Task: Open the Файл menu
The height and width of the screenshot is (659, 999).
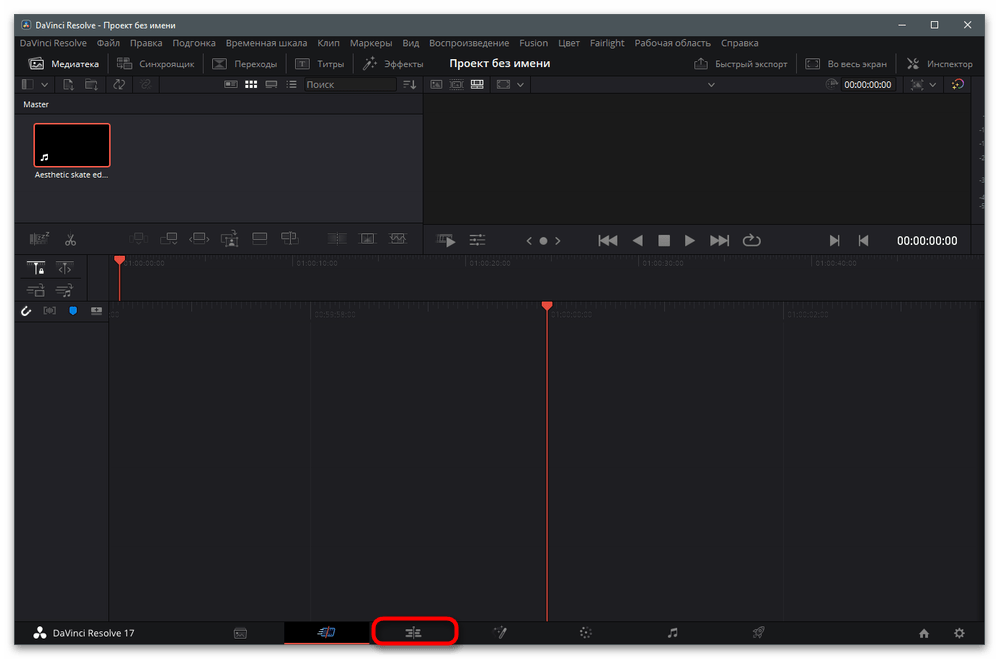Action: pos(108,43)
